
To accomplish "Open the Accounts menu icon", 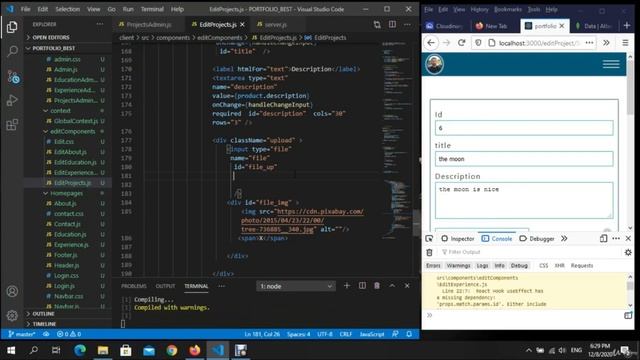I will 12,291.
